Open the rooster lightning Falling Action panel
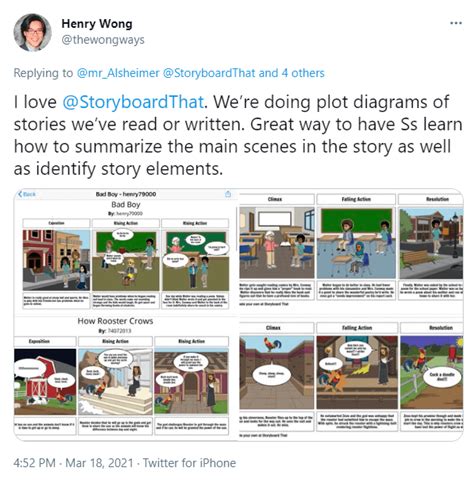This screenshot has height=487, width=474. 357,372
